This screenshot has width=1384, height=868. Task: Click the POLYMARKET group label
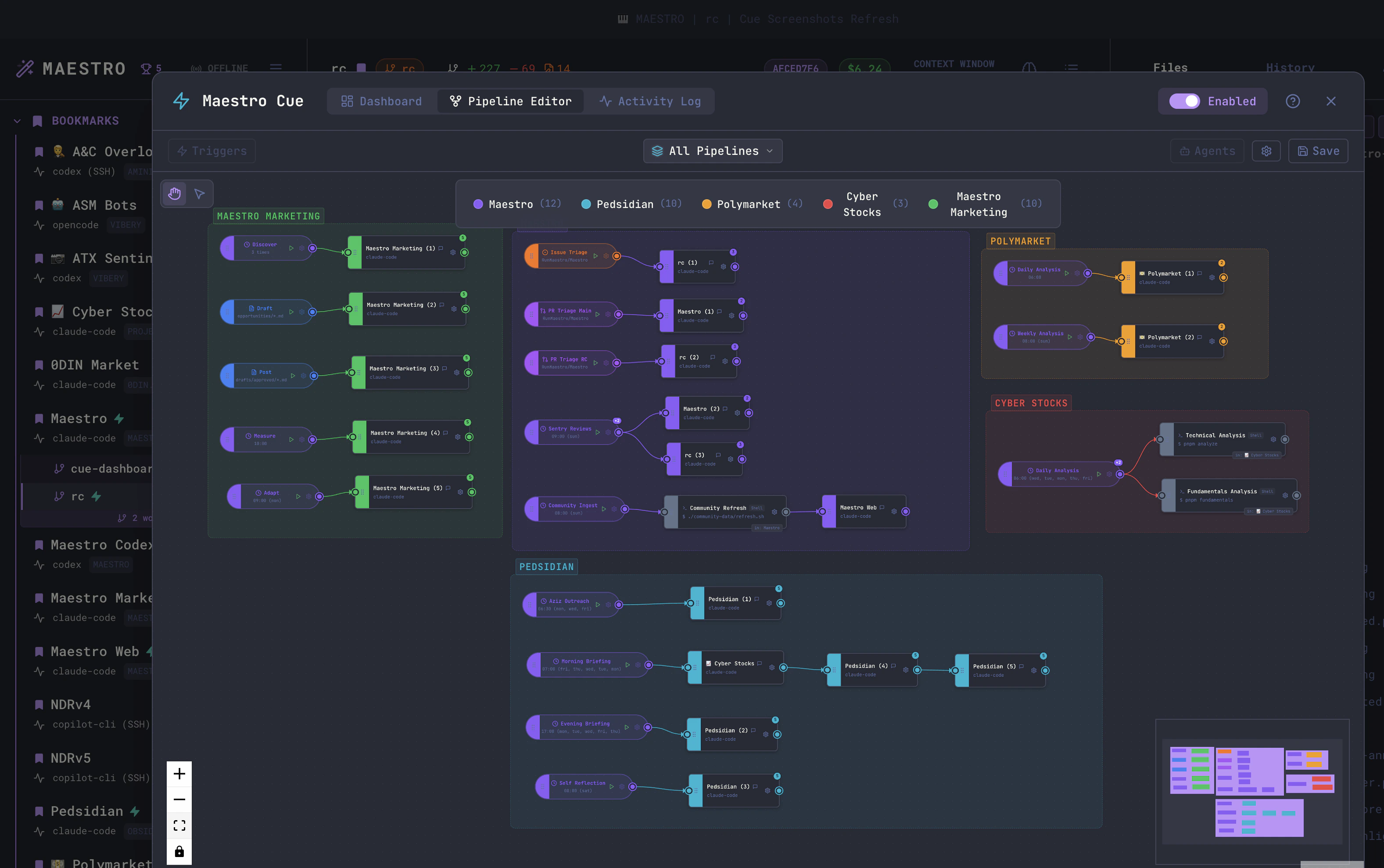click(x=1020, y=241)
